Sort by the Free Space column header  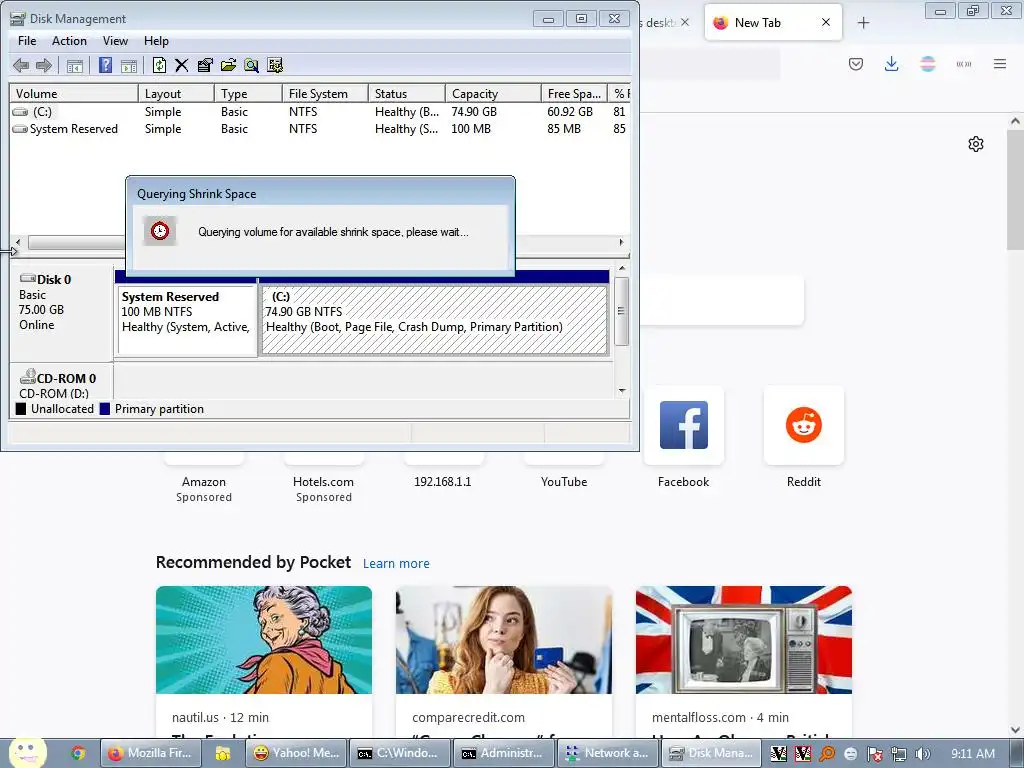pyautogui.click(x=574, y=93)
